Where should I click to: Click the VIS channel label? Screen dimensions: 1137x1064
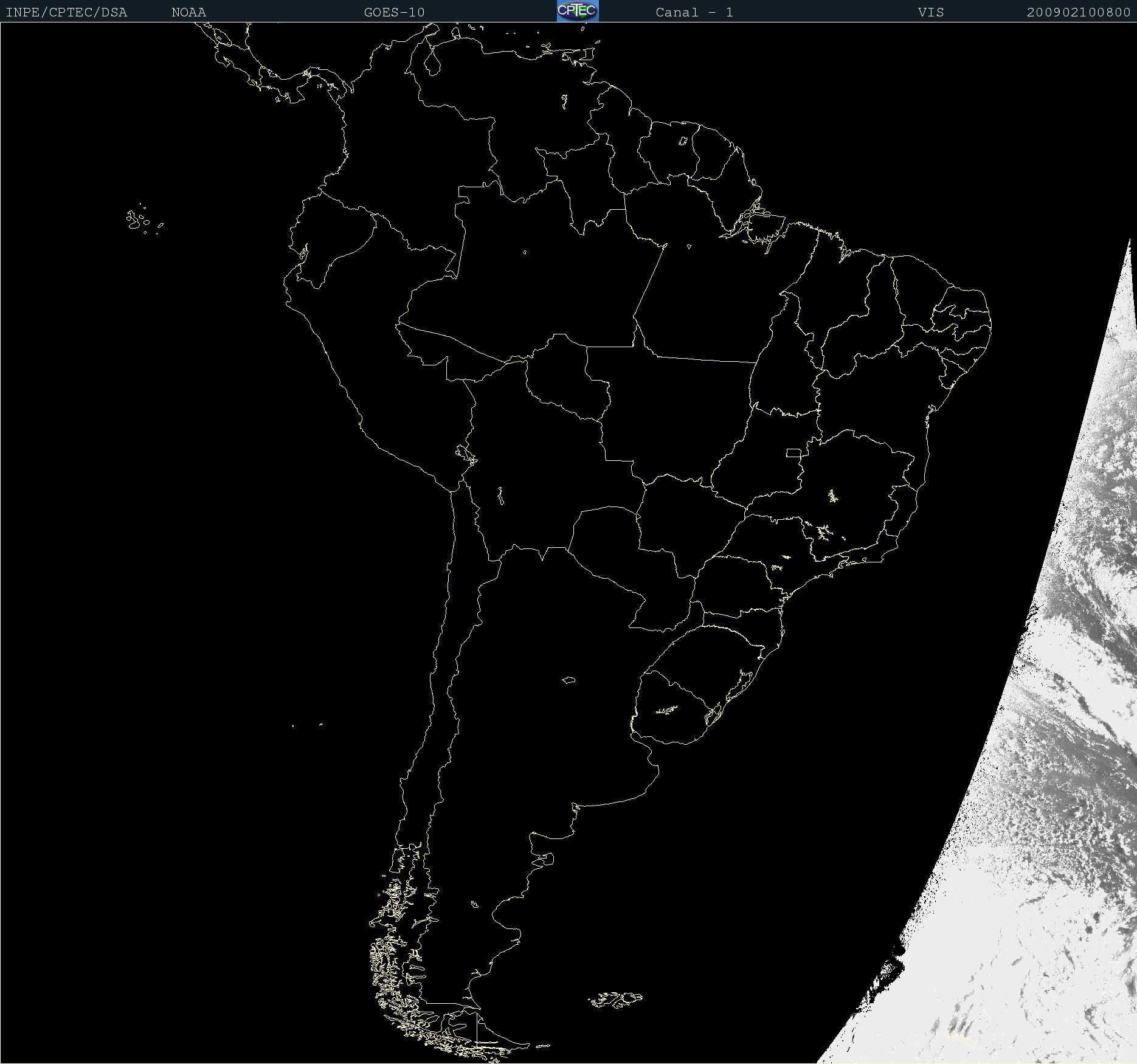click(931, 12)
